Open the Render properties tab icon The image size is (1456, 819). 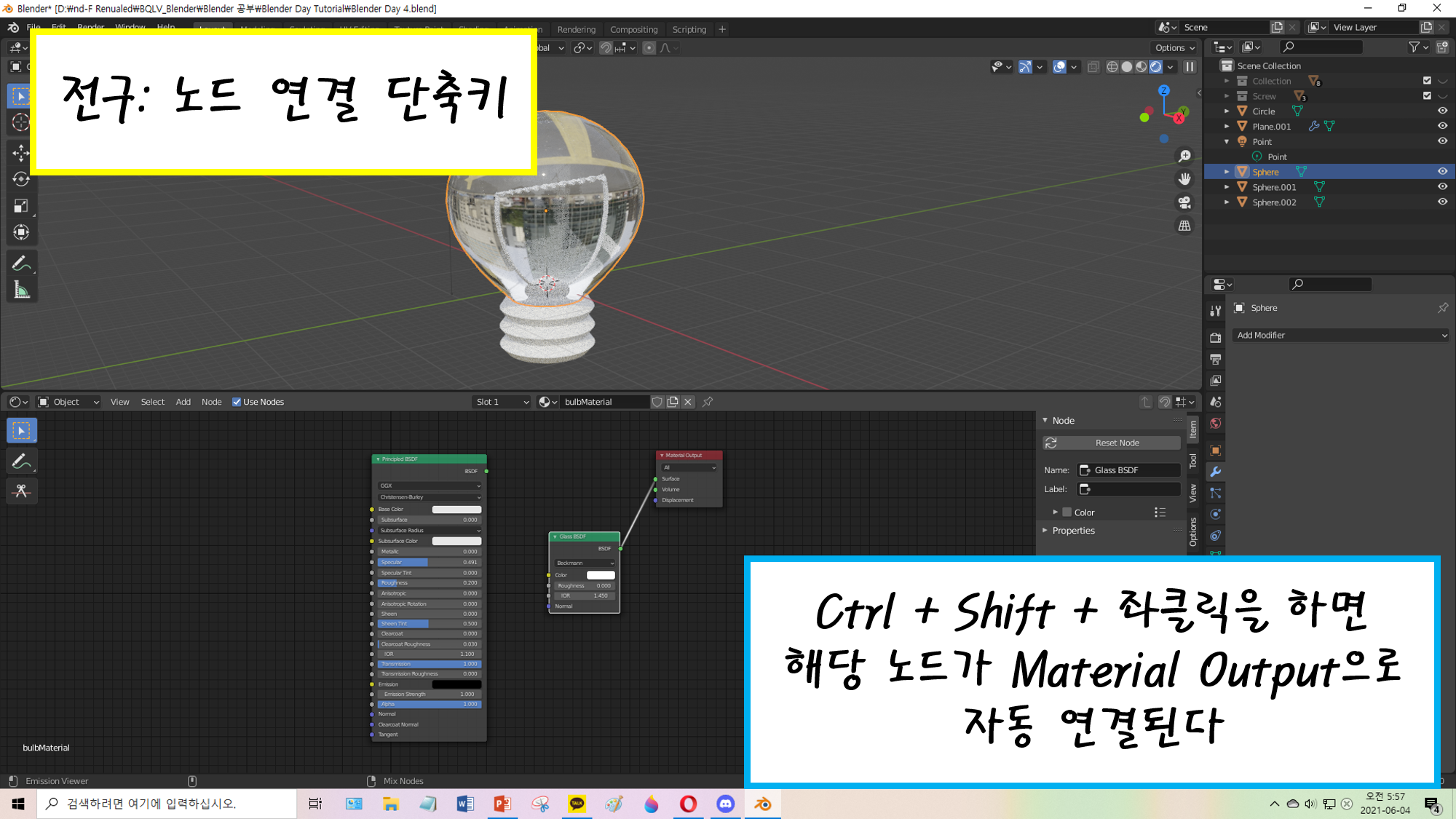coord(1215,338)
